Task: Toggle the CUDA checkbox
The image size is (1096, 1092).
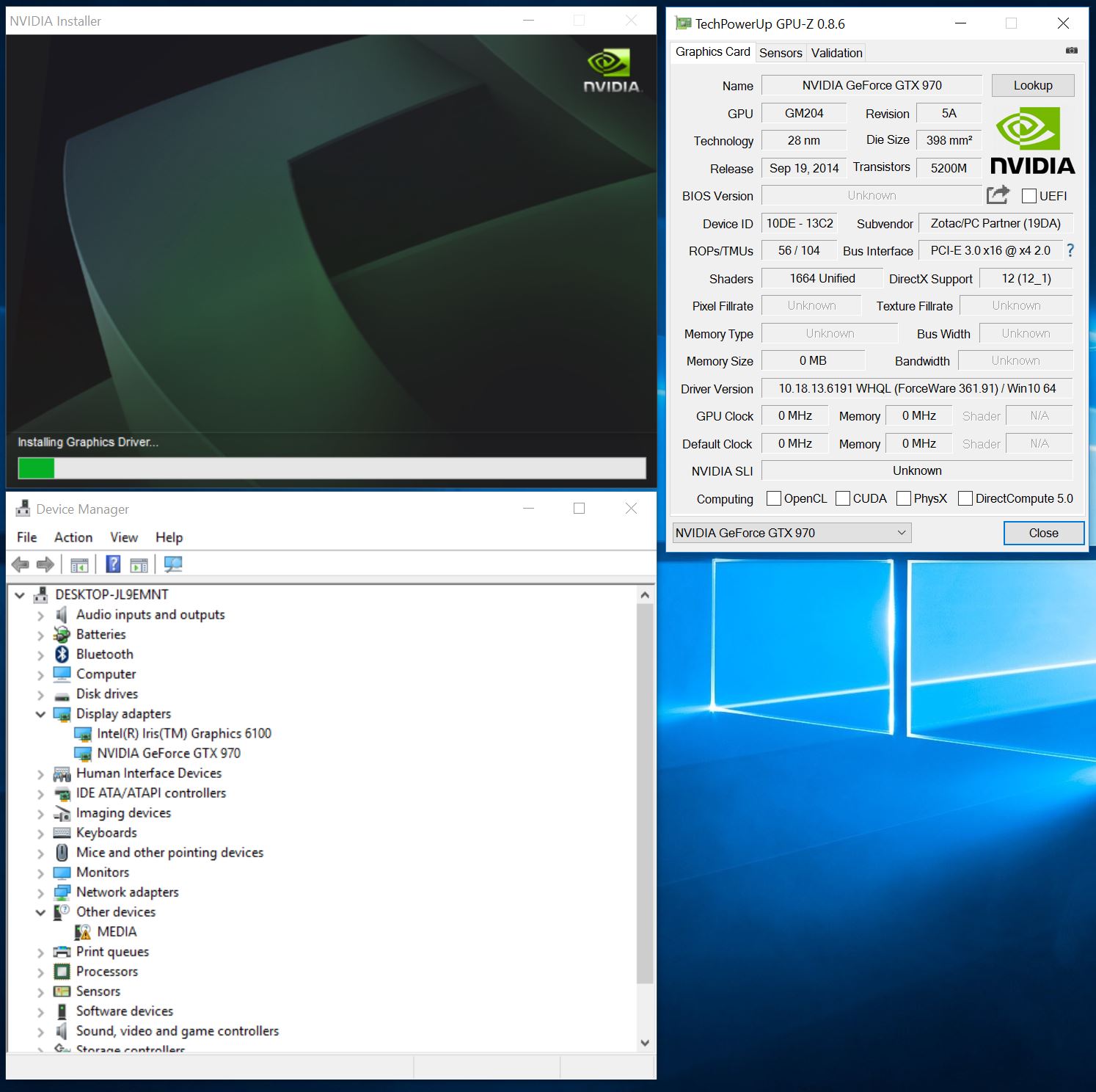Action: click(x=843, y=498)
